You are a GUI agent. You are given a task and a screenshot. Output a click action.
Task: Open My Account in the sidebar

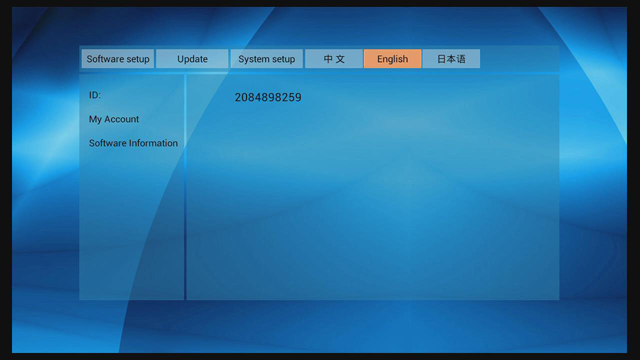pos(114,119)
